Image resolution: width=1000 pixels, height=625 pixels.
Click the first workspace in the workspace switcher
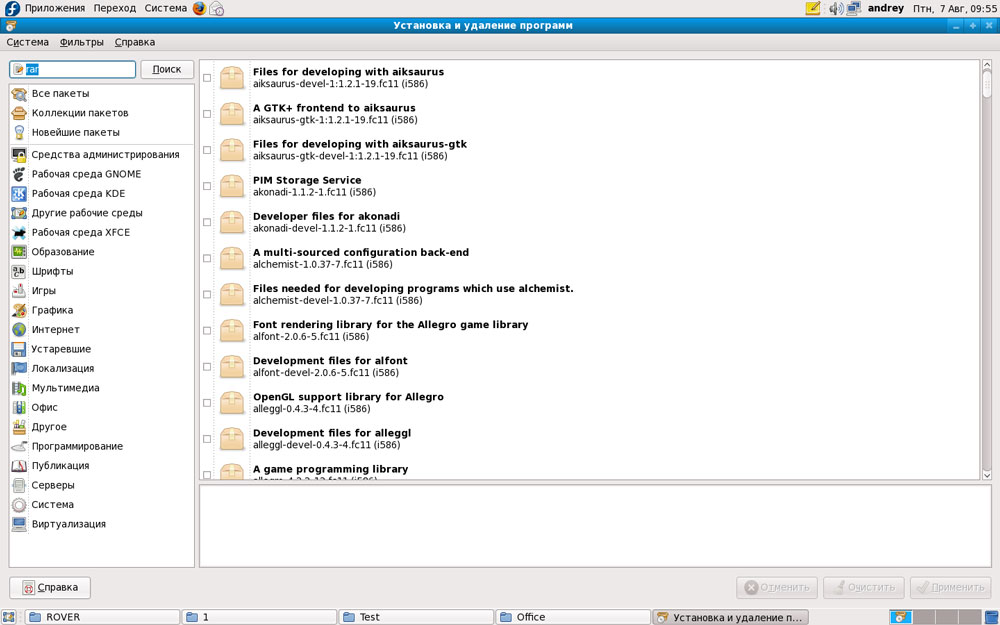pyautogui.click(x=901, y=617)
